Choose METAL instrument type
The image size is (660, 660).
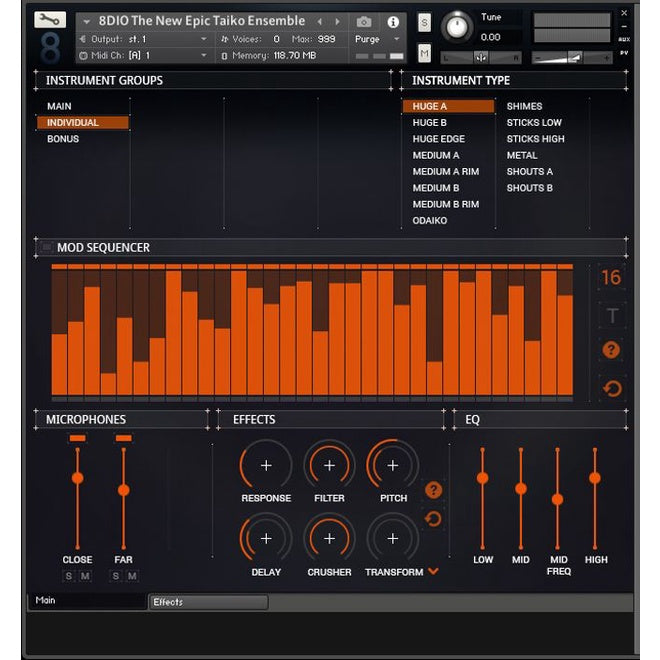522,155
